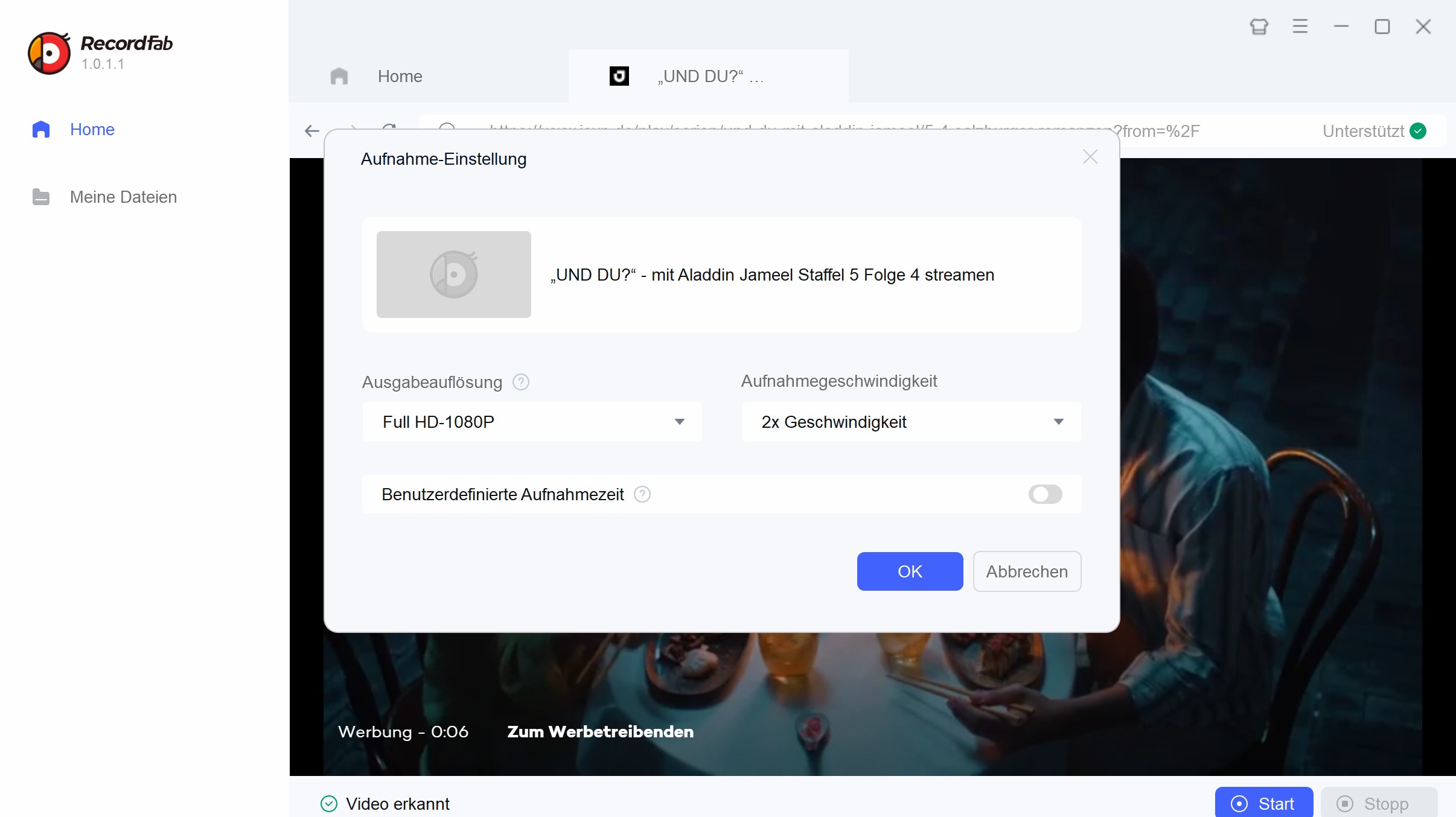Click the Joyn favicon on the tab
1456x817 pixels.
tap(619, 76)
